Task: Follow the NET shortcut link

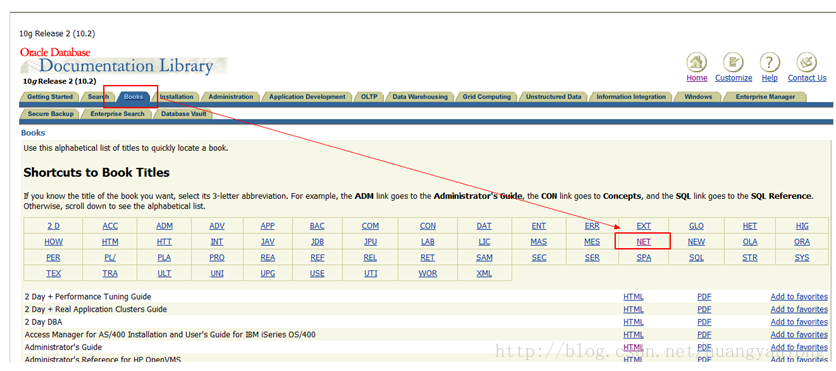Action: click(644, 241)
